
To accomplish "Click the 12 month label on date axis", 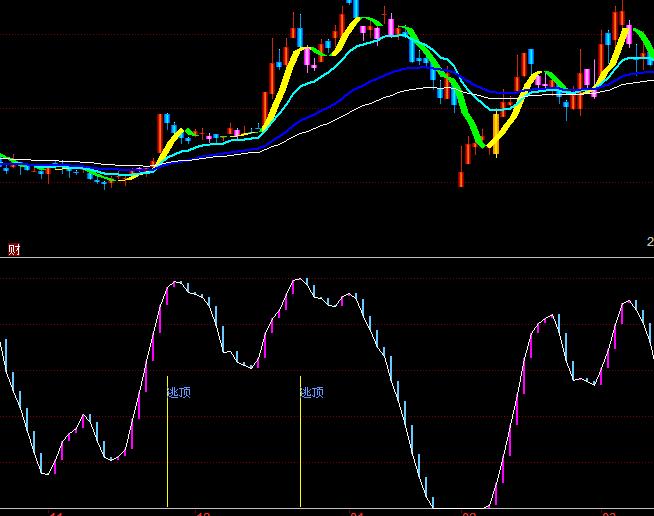I will [x=203, y=513].
